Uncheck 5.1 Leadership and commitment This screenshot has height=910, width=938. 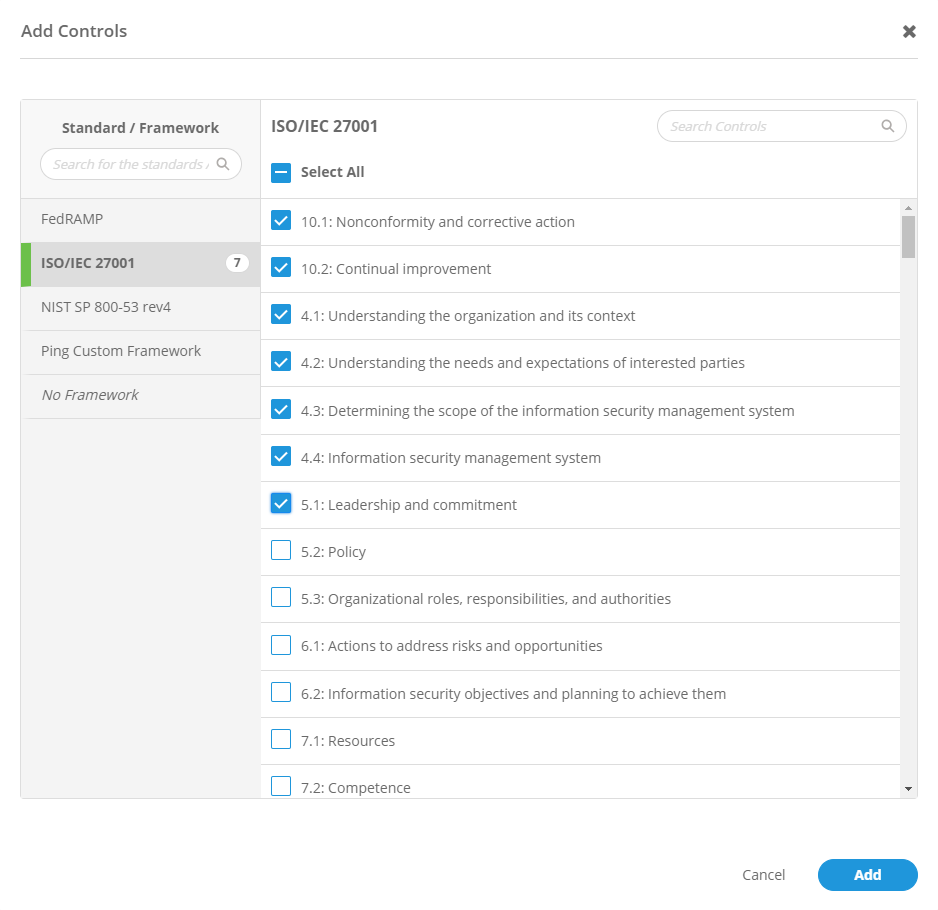tap(281, 504)
